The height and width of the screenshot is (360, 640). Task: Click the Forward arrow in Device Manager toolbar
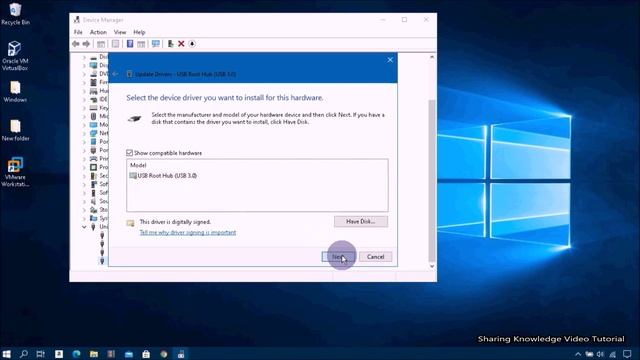pos(86,44)
